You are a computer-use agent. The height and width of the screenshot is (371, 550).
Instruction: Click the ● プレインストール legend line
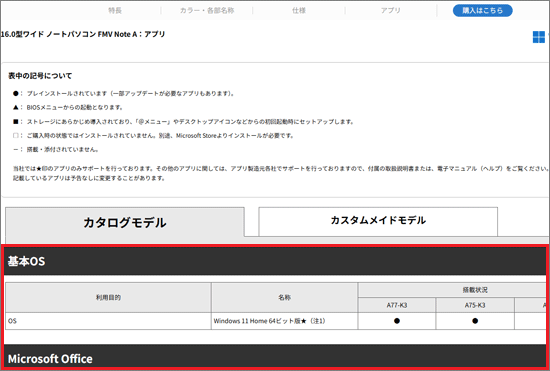coord(123,94)
